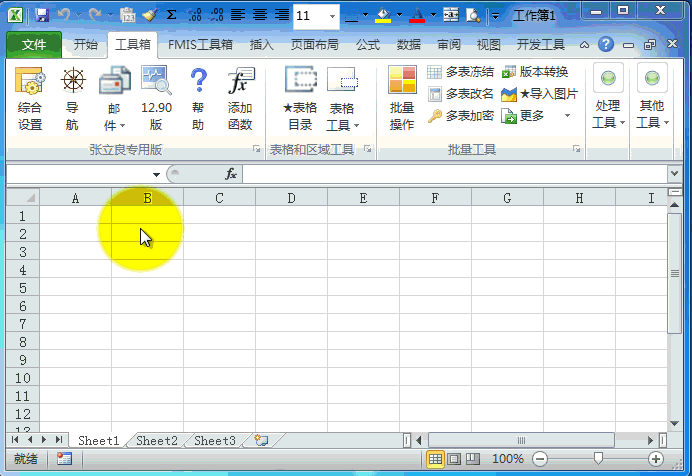This screenshot has height=476, width=692.
Task: Click the 多表冻结 button
Action: pyautogui.click(x=460, y=72)
